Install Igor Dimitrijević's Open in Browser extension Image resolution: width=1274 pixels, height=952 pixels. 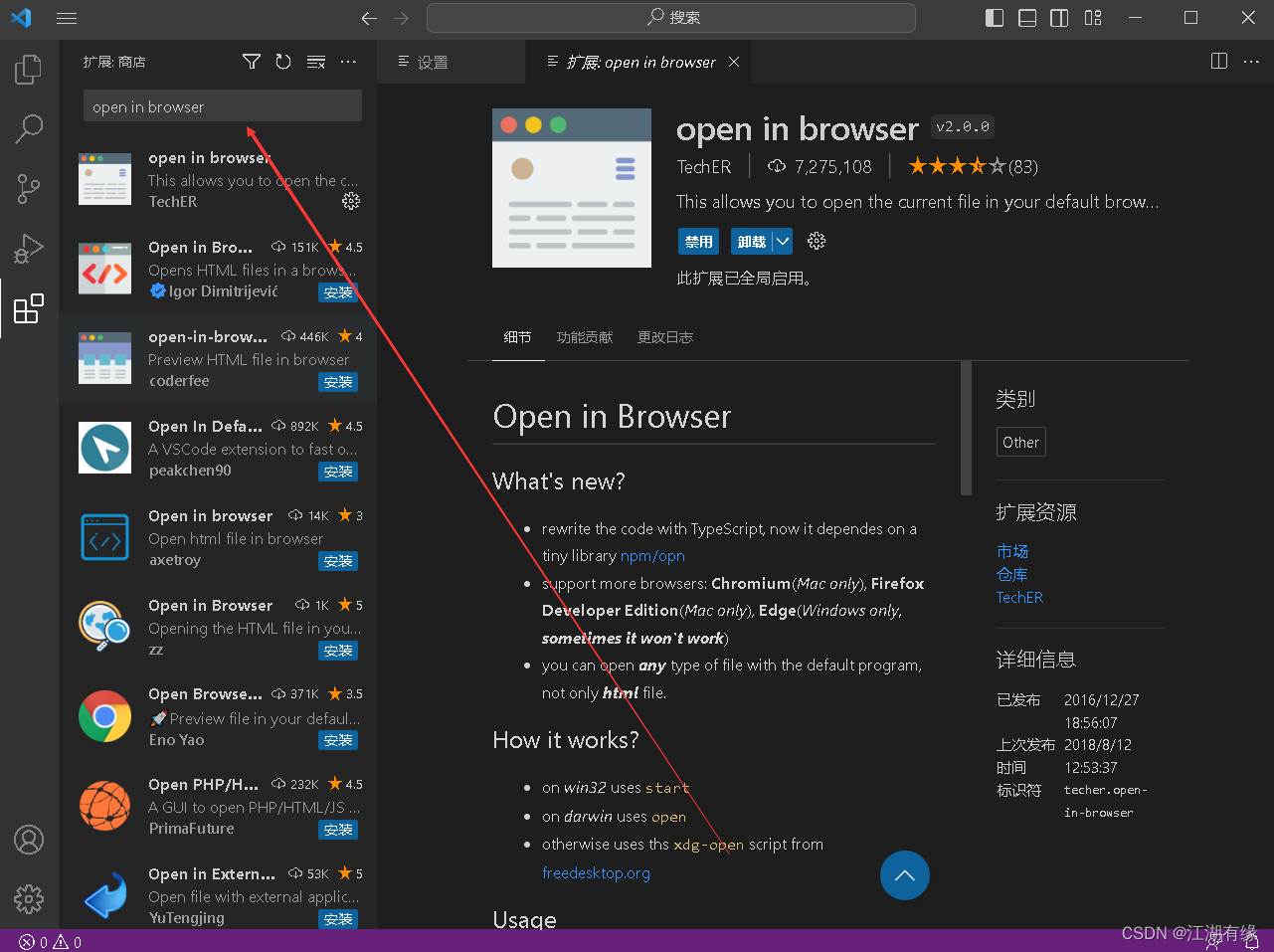[x=338, y=292]
